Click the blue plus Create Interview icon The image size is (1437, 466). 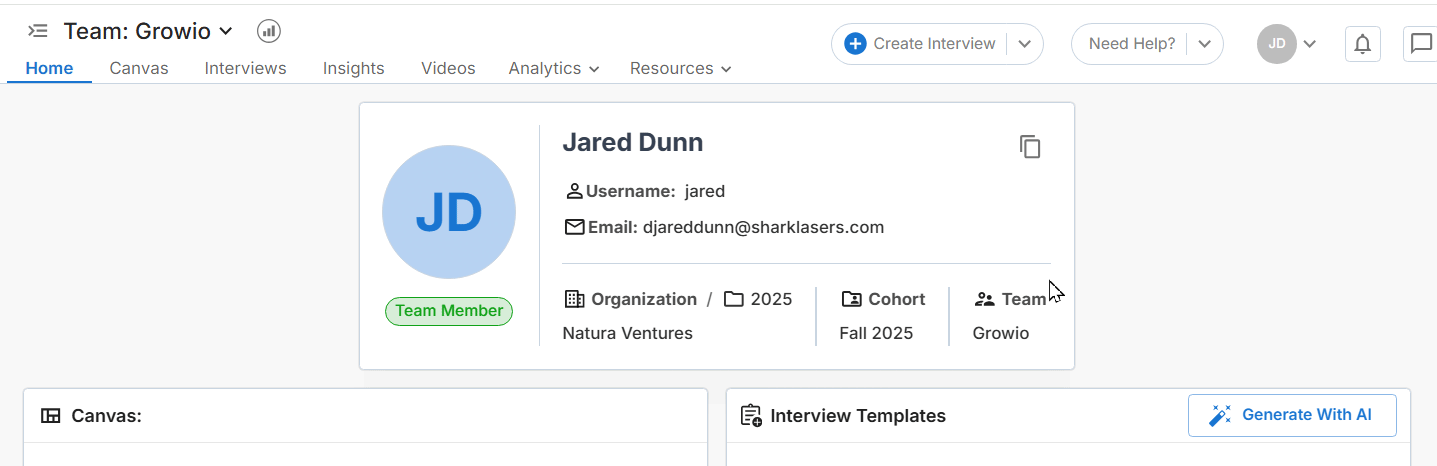click(855, 44)
